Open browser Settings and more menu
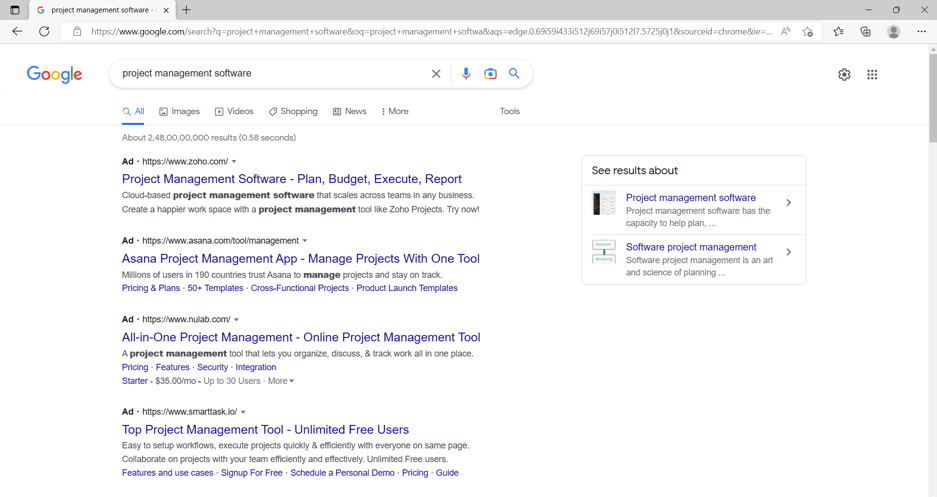This screenshot has height=497, width=937. pos(921,32)
